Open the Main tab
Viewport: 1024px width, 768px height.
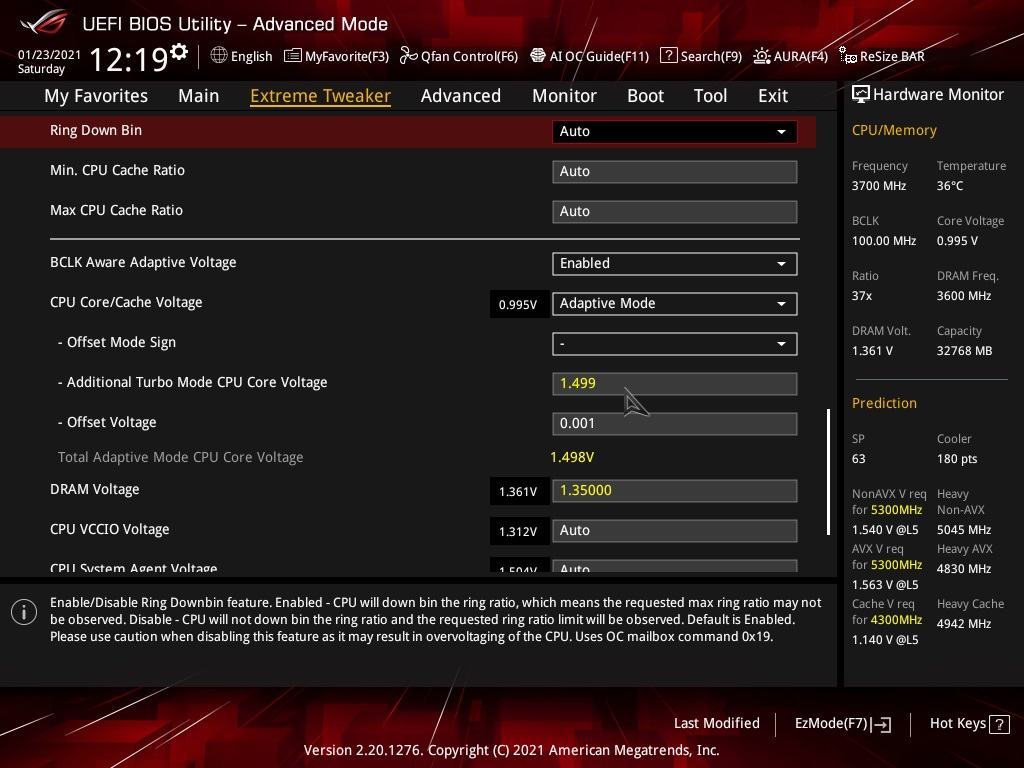coord(199,96)
